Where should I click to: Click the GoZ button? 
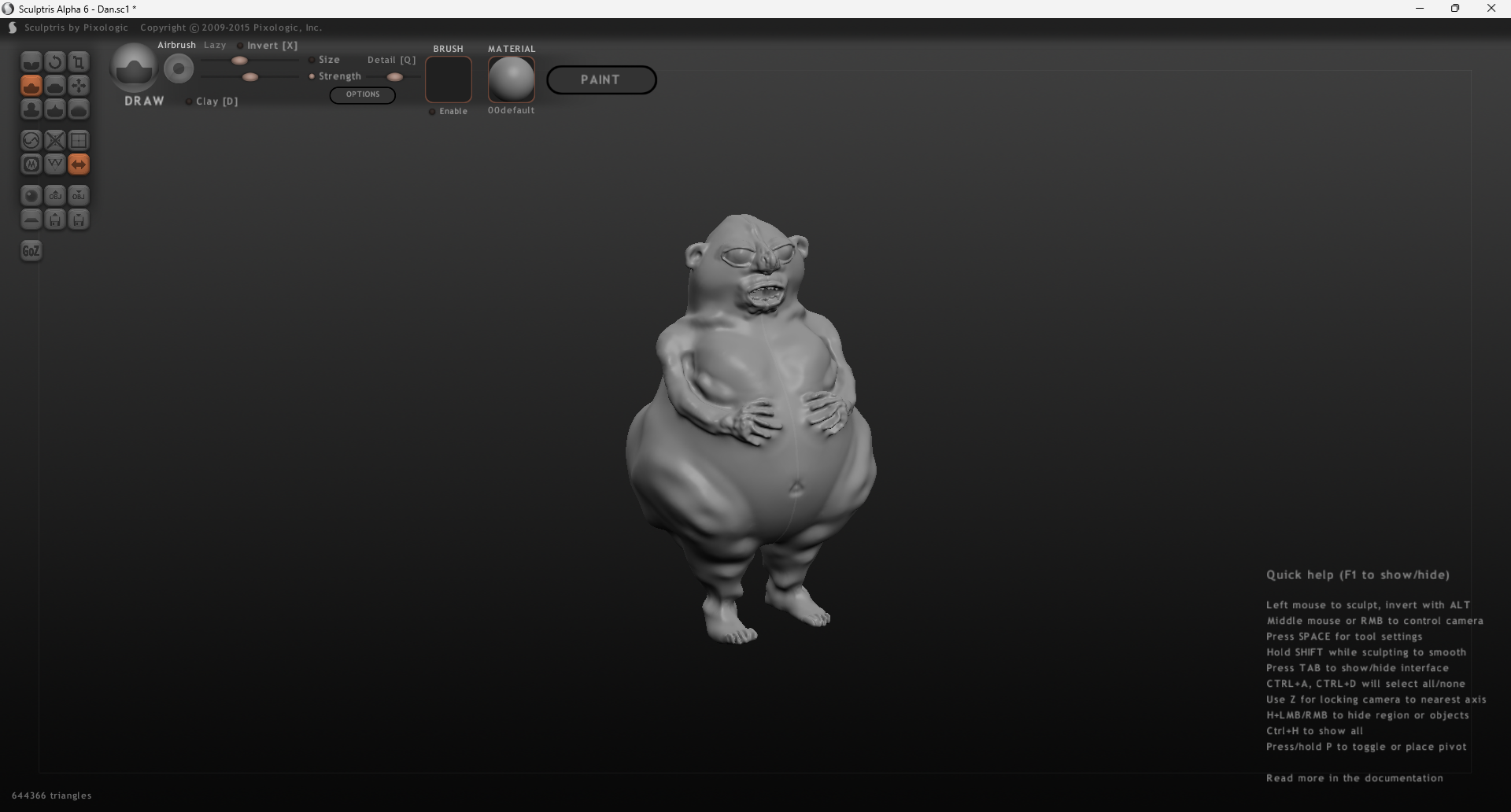pos(31,251)
